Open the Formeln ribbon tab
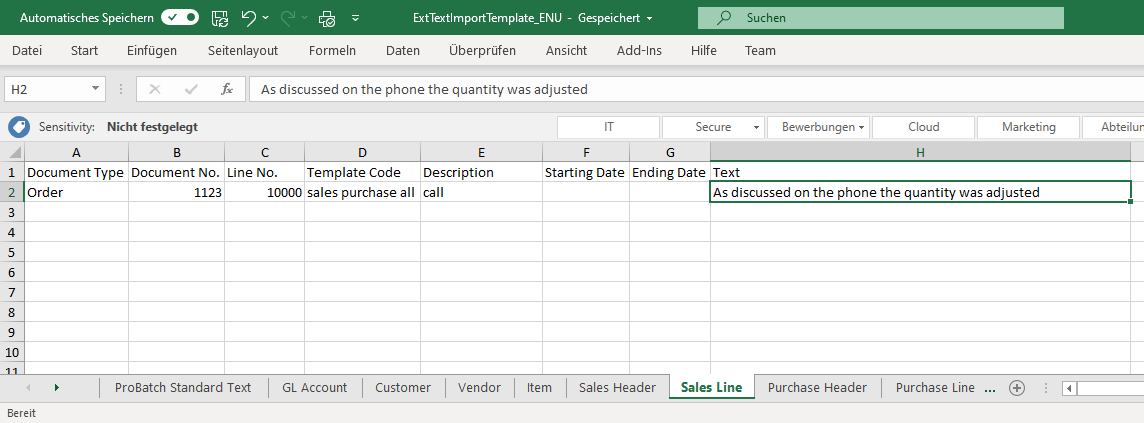Viewport: 1144px width, 423px height. 332,50
